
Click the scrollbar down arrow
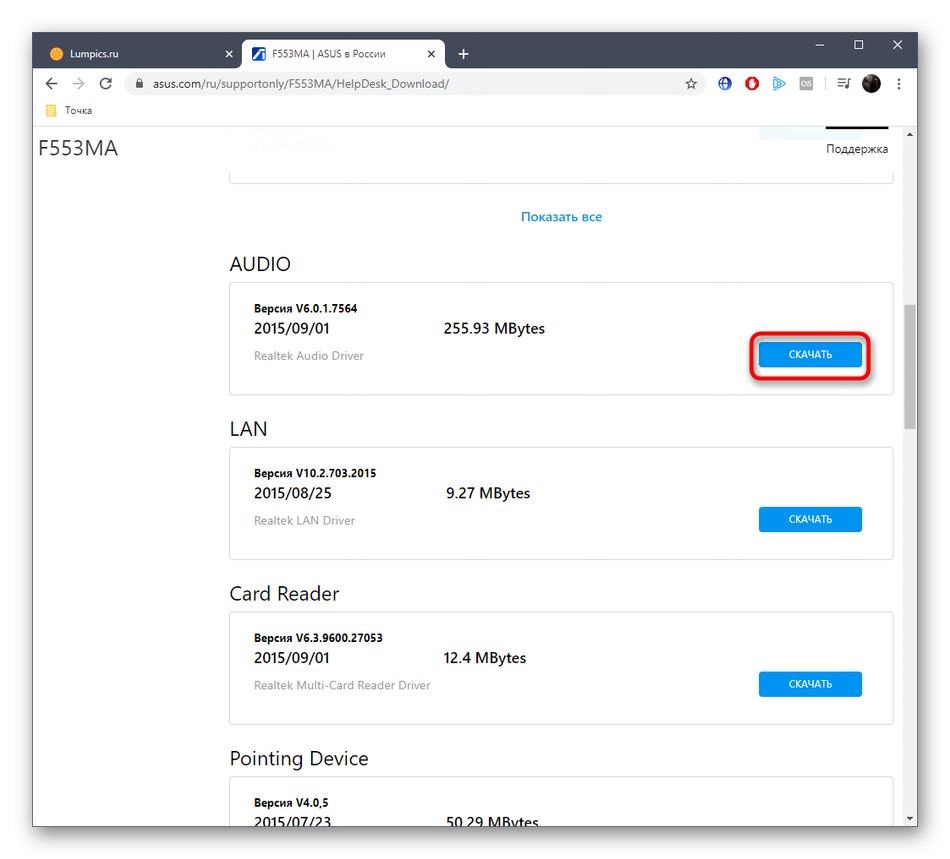pyautogui.click(x=909, y=816)
